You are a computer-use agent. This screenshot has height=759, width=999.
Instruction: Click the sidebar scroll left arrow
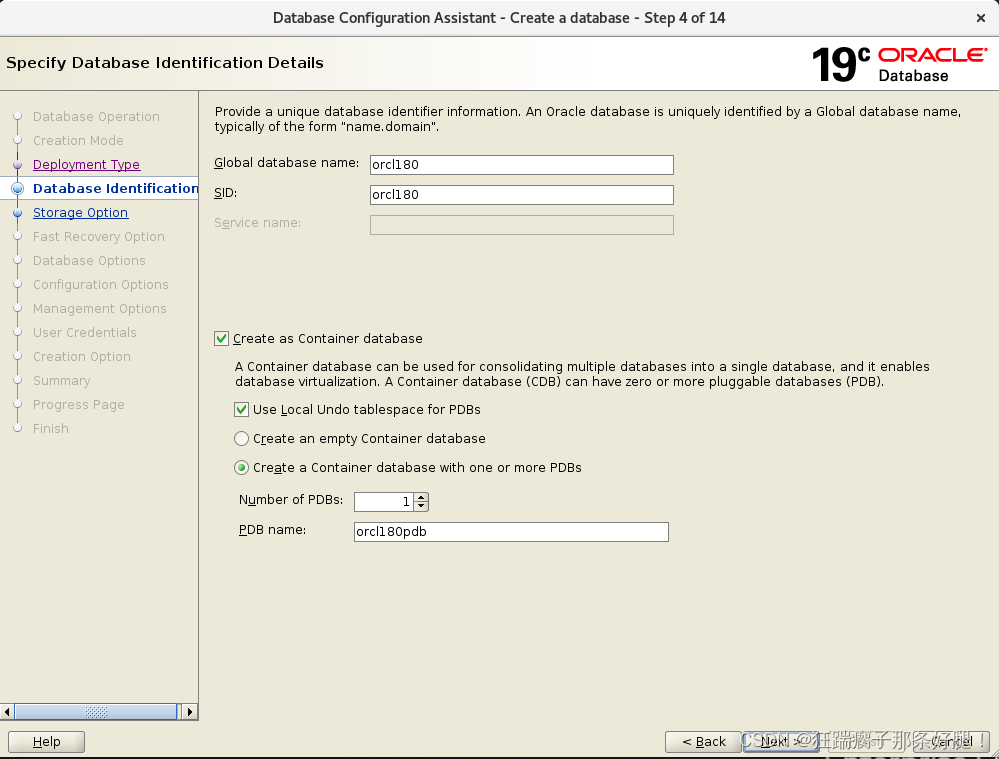click(x=7, y=711)
